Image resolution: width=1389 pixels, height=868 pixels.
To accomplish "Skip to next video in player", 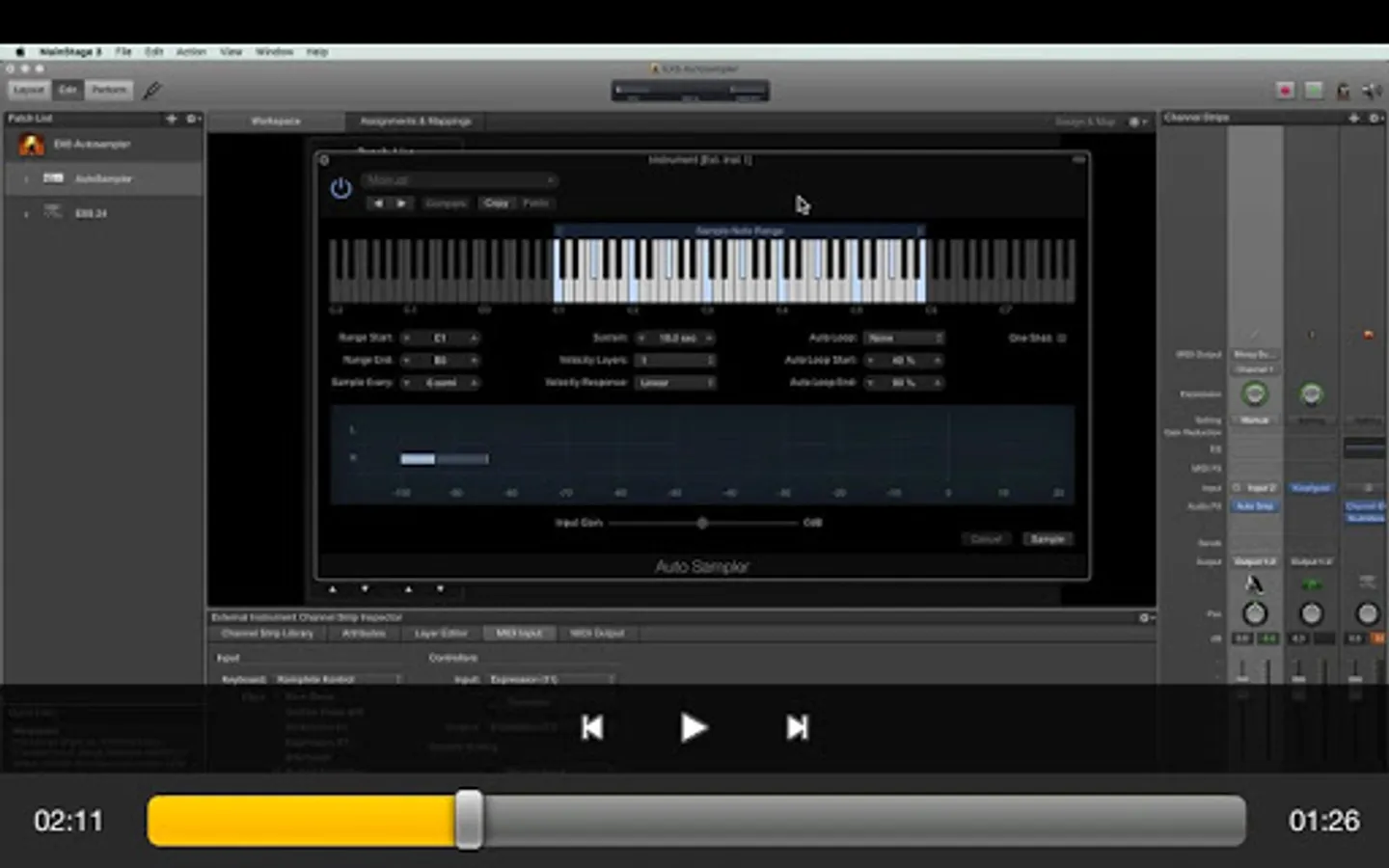I will pyautogui.click(x=797, y=727).
